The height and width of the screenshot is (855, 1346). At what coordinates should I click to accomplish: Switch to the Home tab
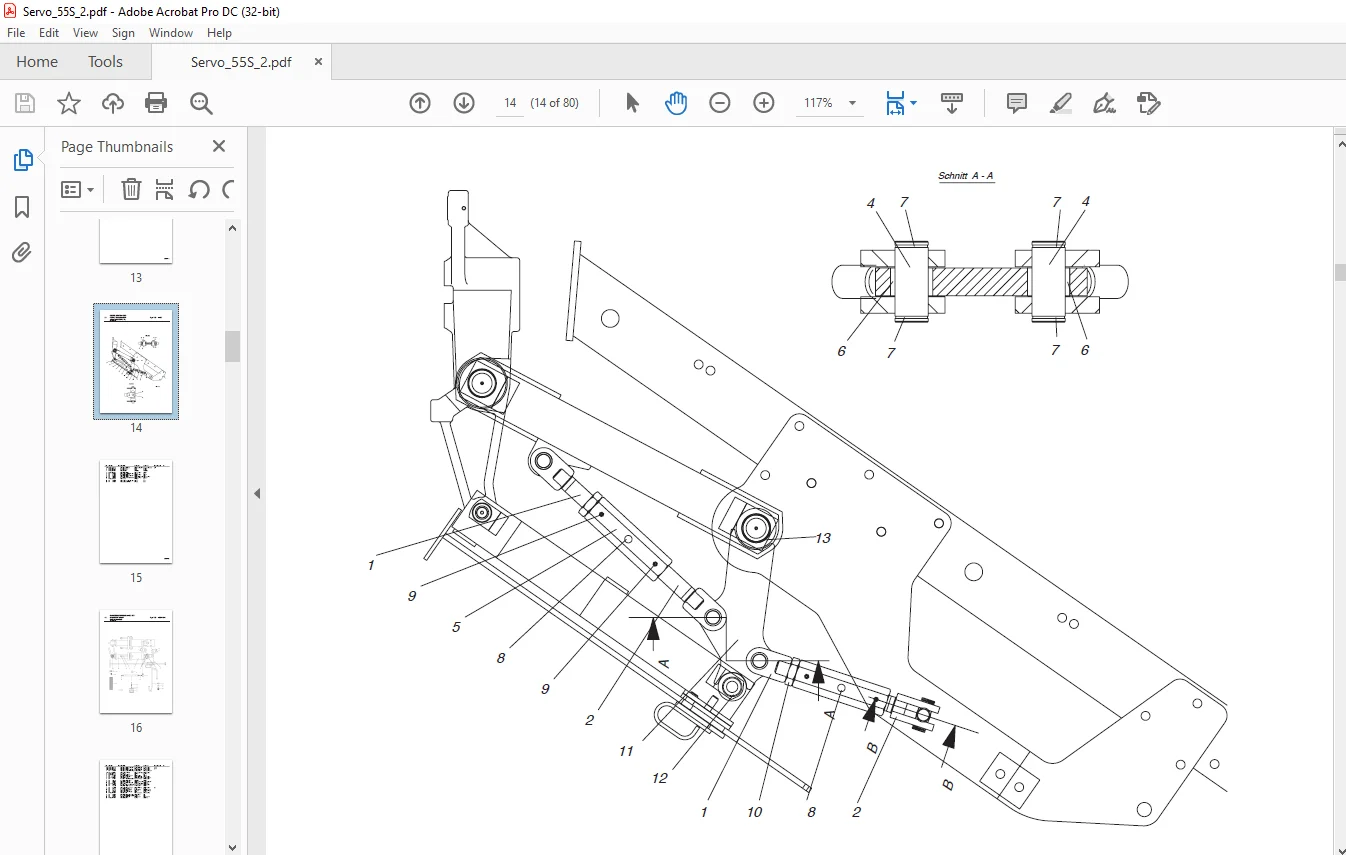(37, 62)
